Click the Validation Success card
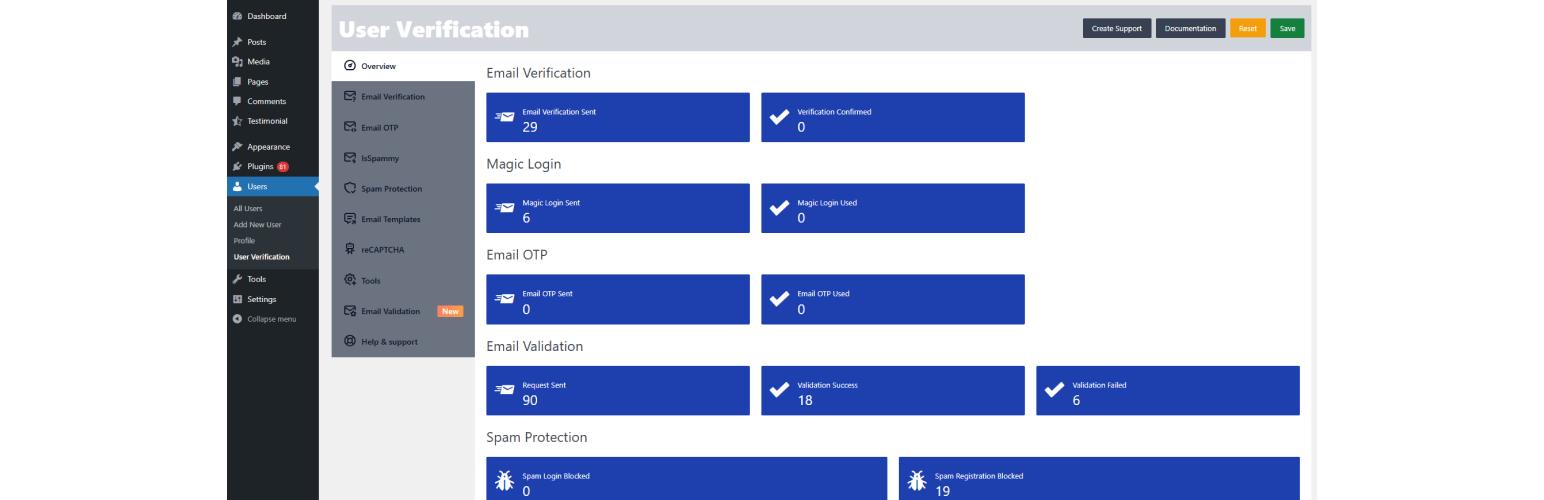 (x=893, y=390)
